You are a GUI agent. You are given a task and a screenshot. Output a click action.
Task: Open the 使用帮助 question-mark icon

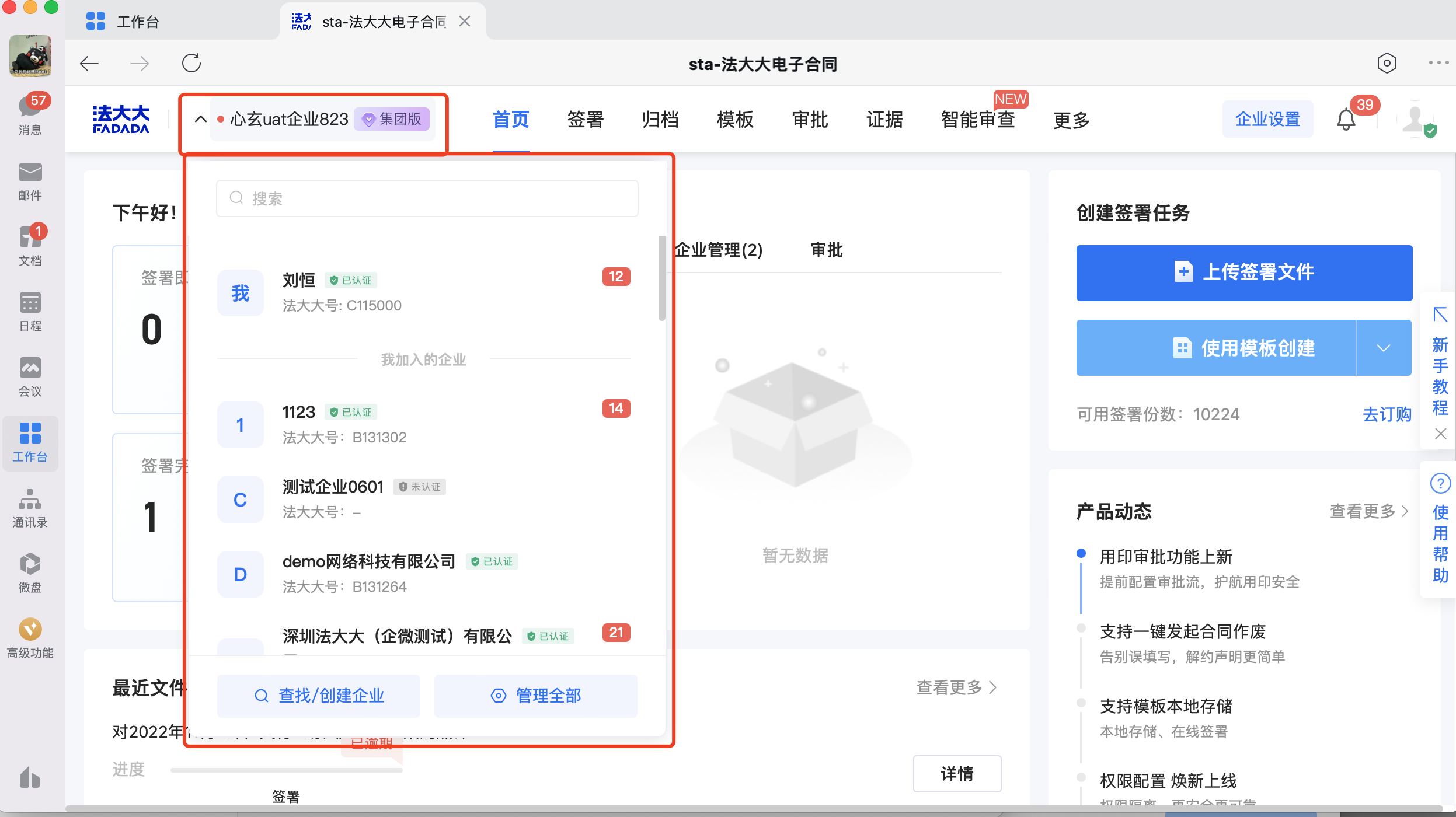(1440, 483)
